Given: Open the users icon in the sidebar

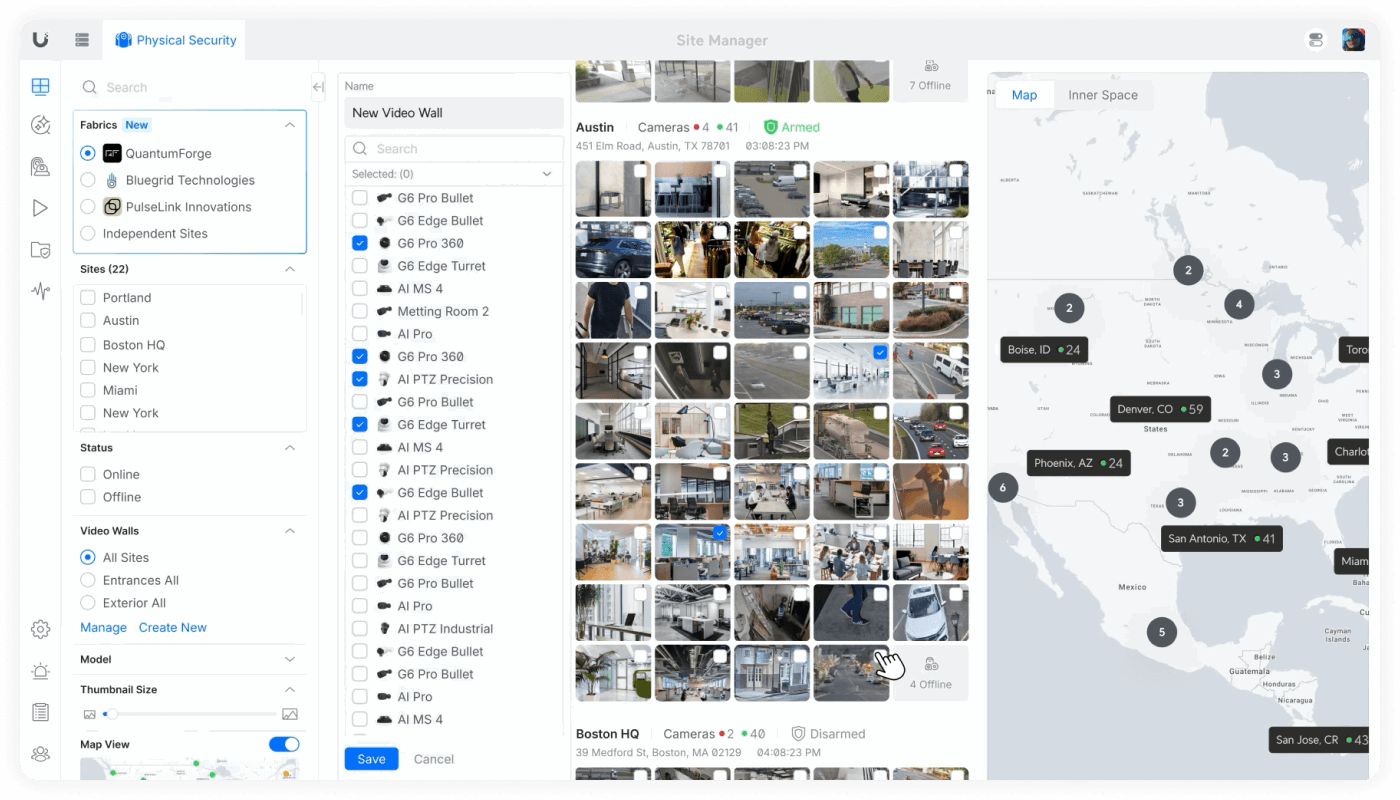Looking at the screenshot, I should pos(40,754).
